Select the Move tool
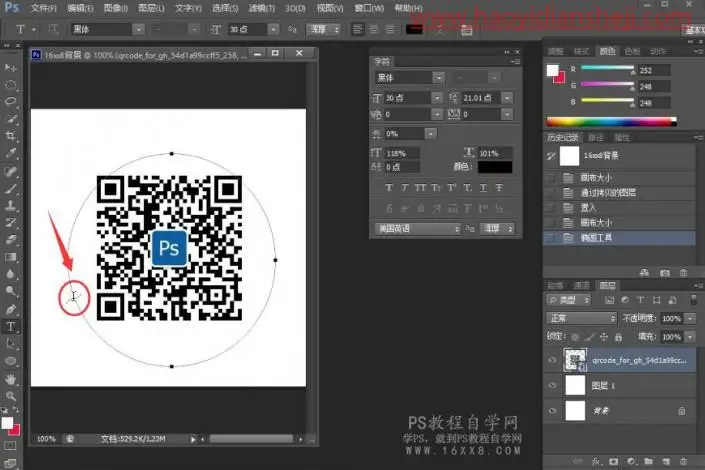 coord(10,67)
